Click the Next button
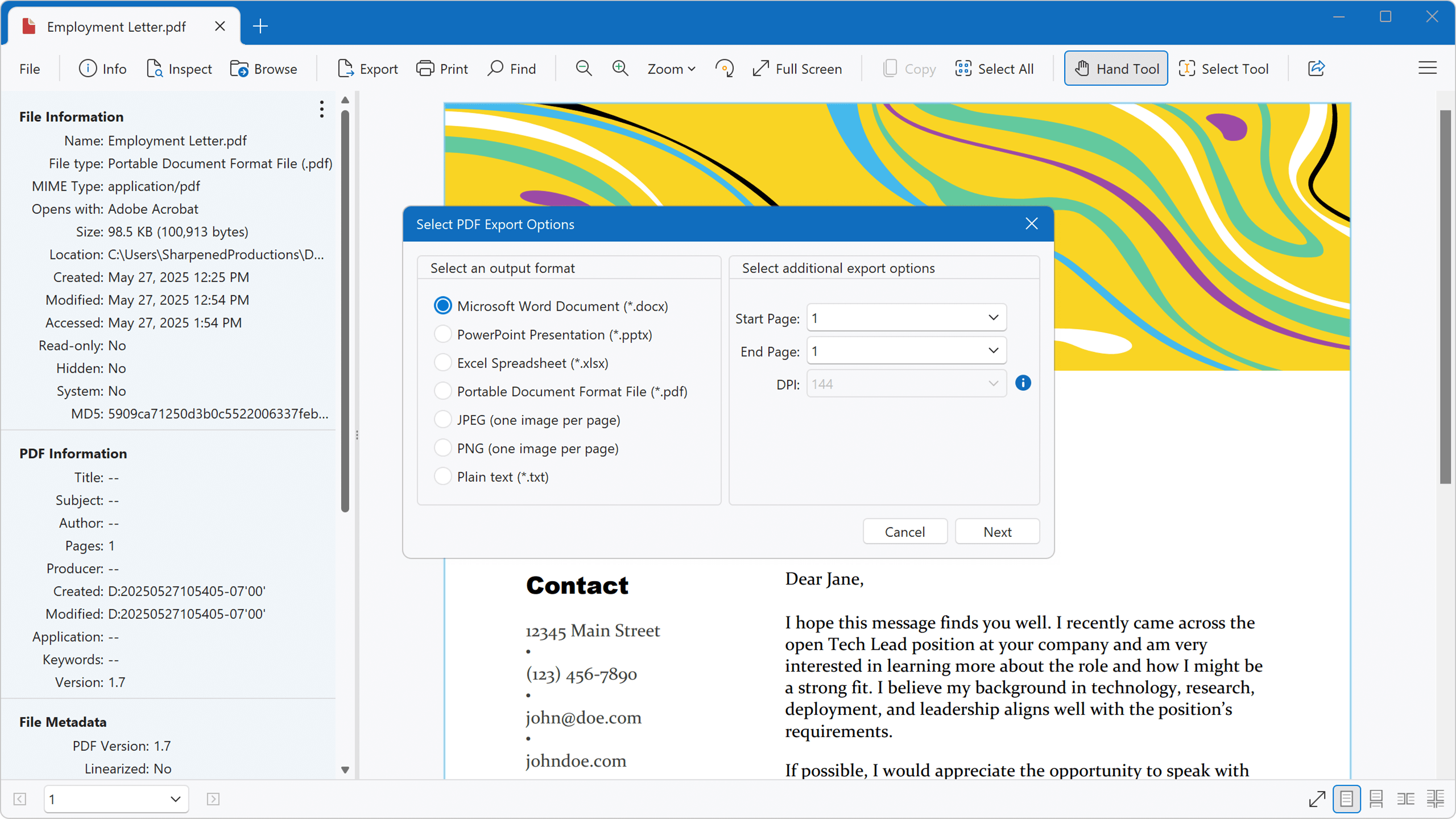 997,531
